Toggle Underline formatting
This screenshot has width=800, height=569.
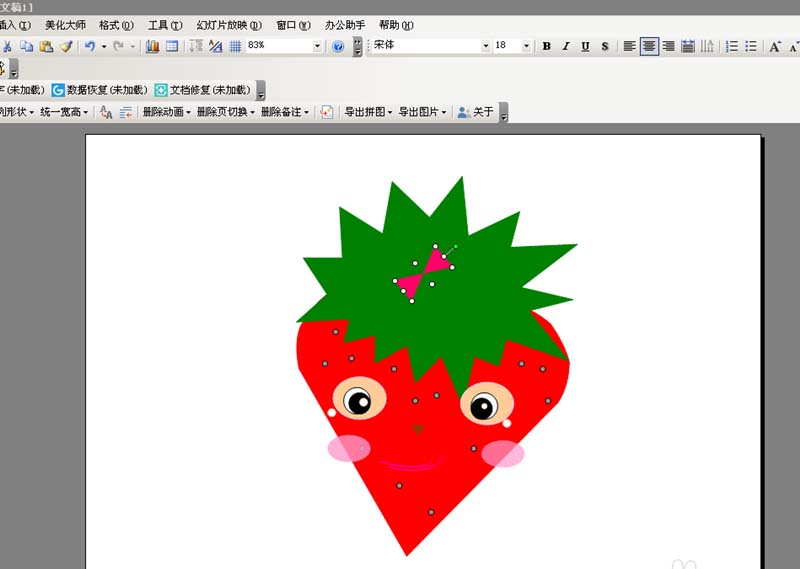585,46
